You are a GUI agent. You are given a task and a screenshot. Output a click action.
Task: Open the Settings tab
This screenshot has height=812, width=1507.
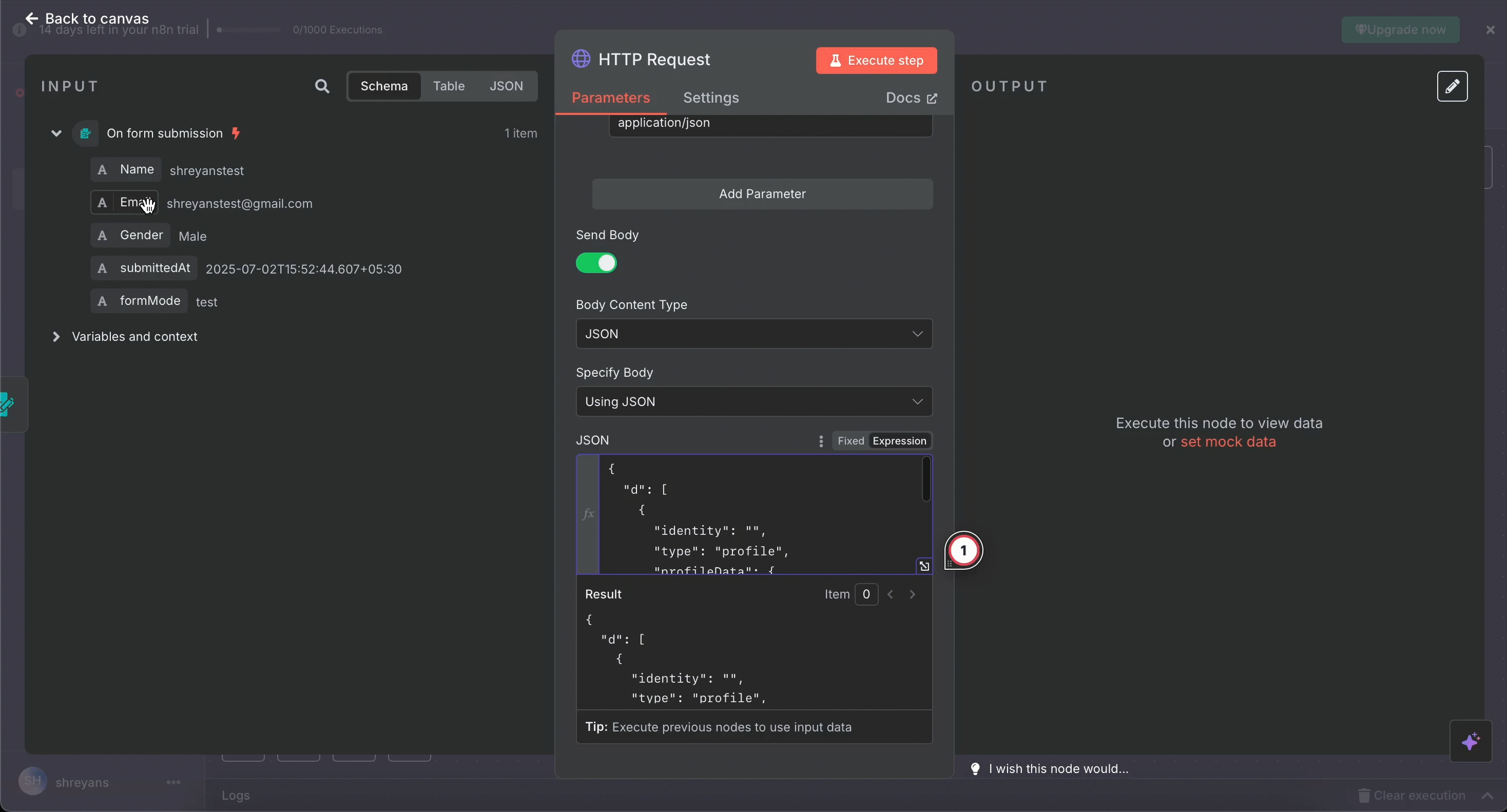pyautogui.click(x=711, y=98)
